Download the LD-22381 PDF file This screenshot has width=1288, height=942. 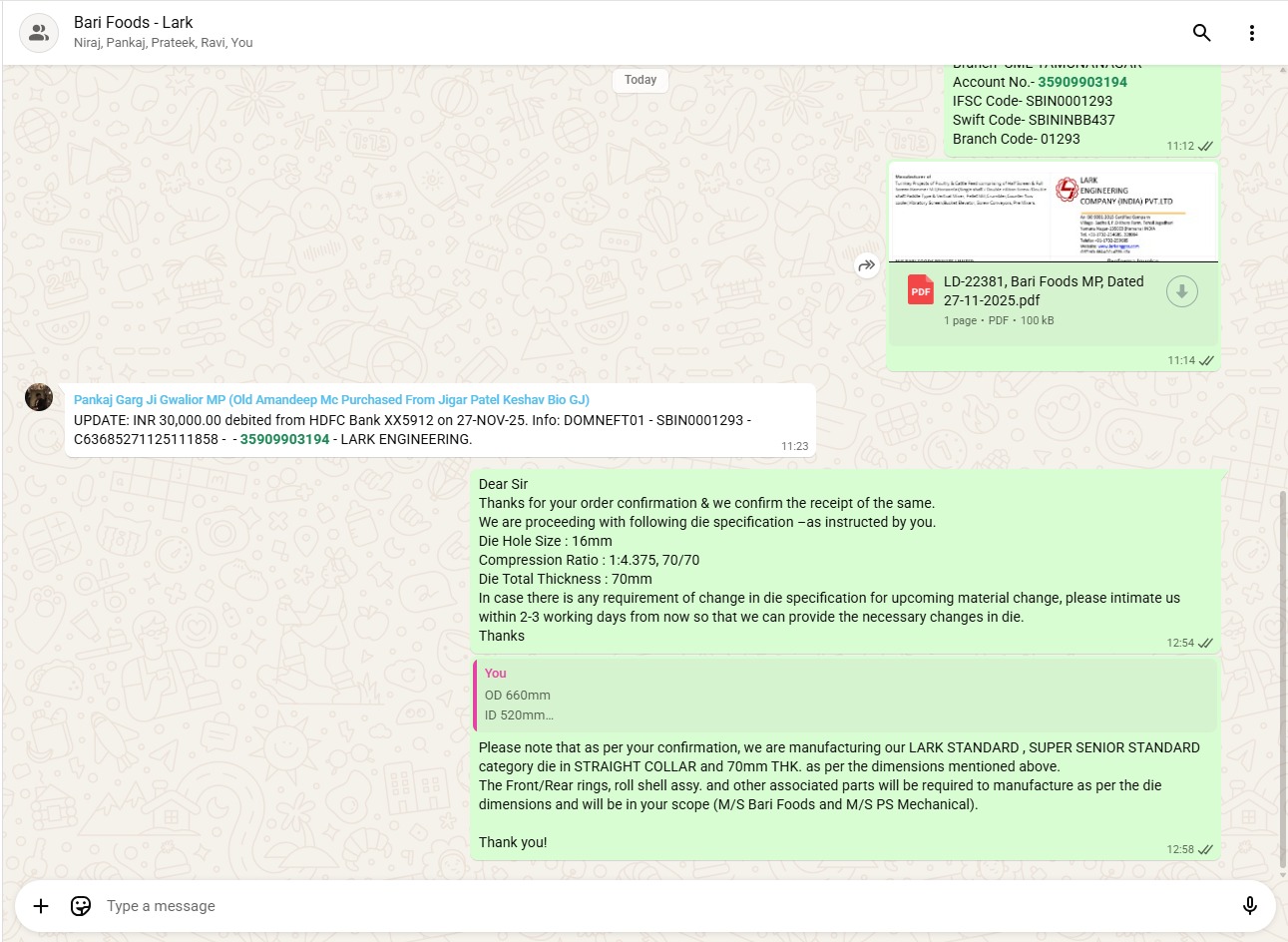[1181, 292]
